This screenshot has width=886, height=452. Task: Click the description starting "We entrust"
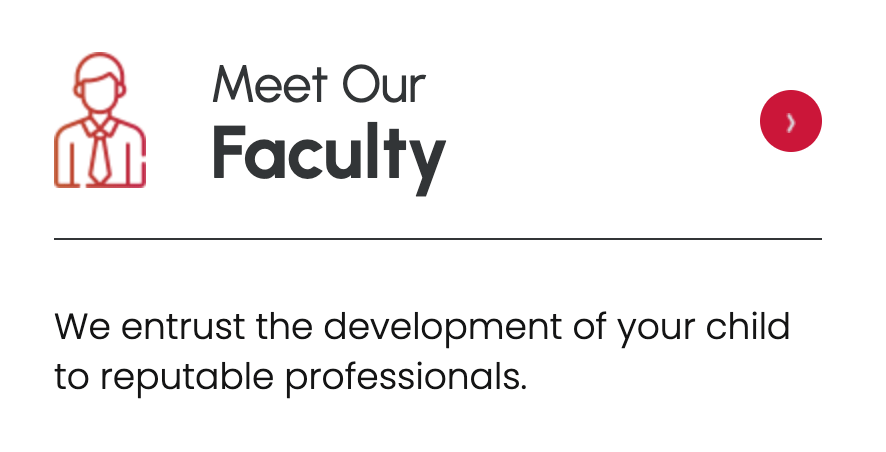click(x=422, y=352)
